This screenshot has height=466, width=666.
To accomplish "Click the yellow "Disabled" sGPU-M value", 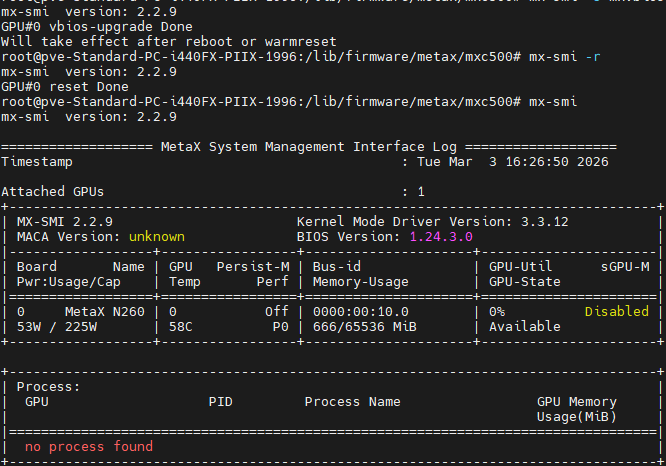I will 616,312.
